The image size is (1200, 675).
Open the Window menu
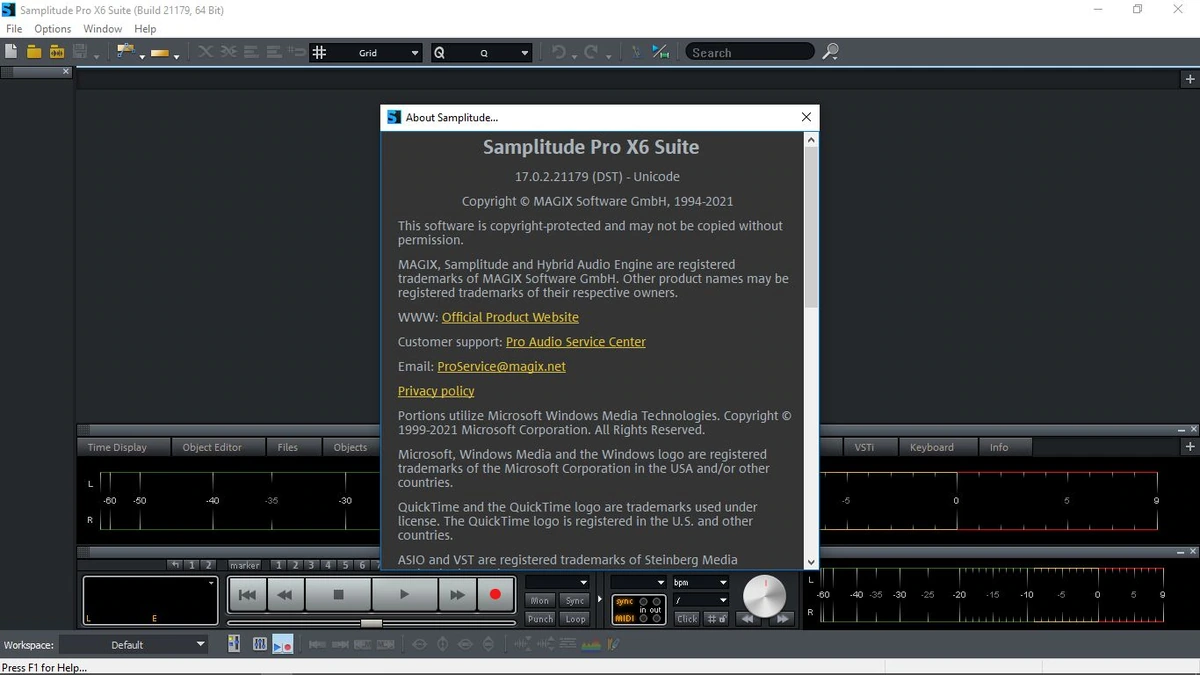[103, 29]
